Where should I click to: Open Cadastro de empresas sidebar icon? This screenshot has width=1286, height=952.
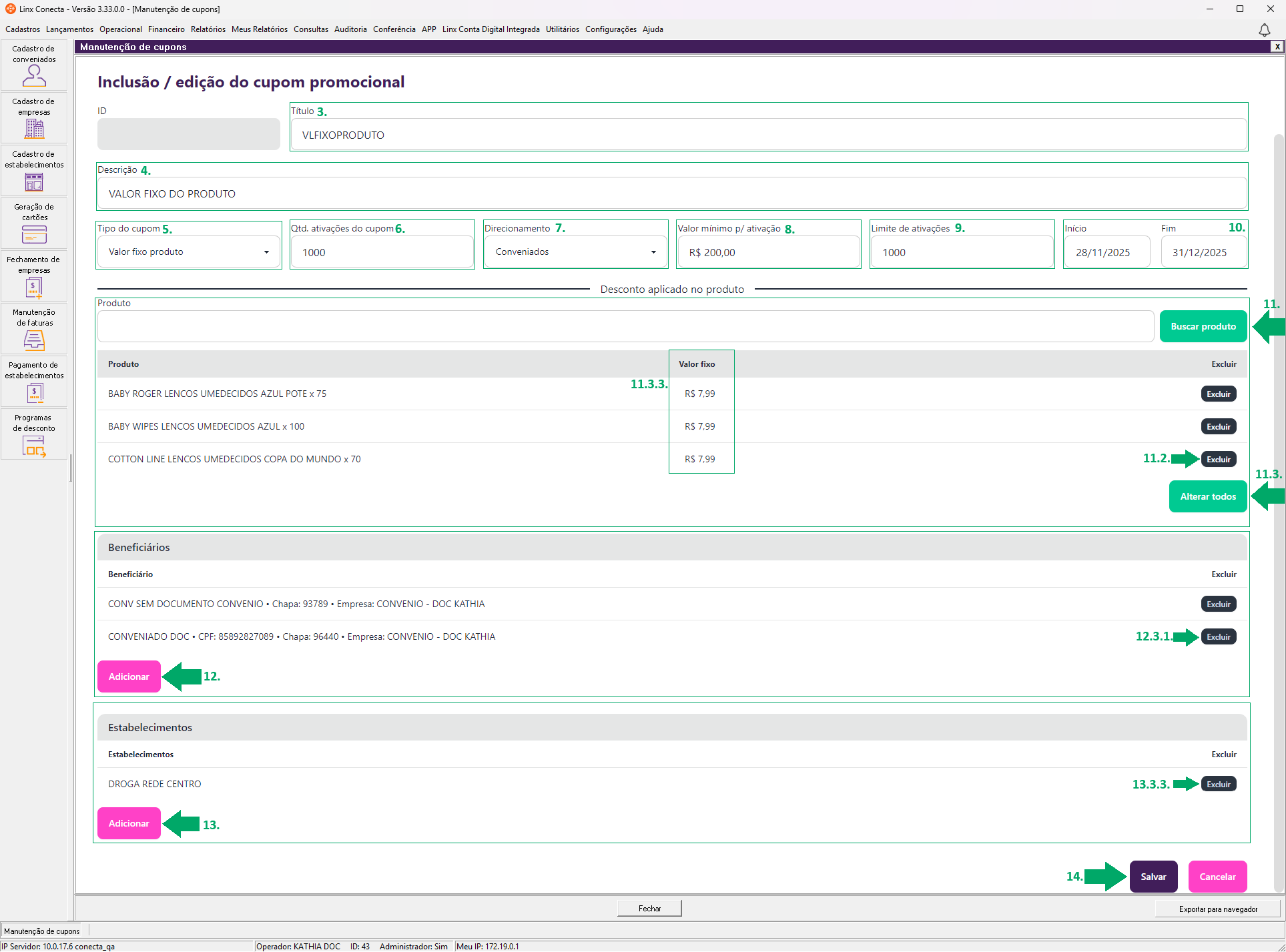[x=34, y=119]
